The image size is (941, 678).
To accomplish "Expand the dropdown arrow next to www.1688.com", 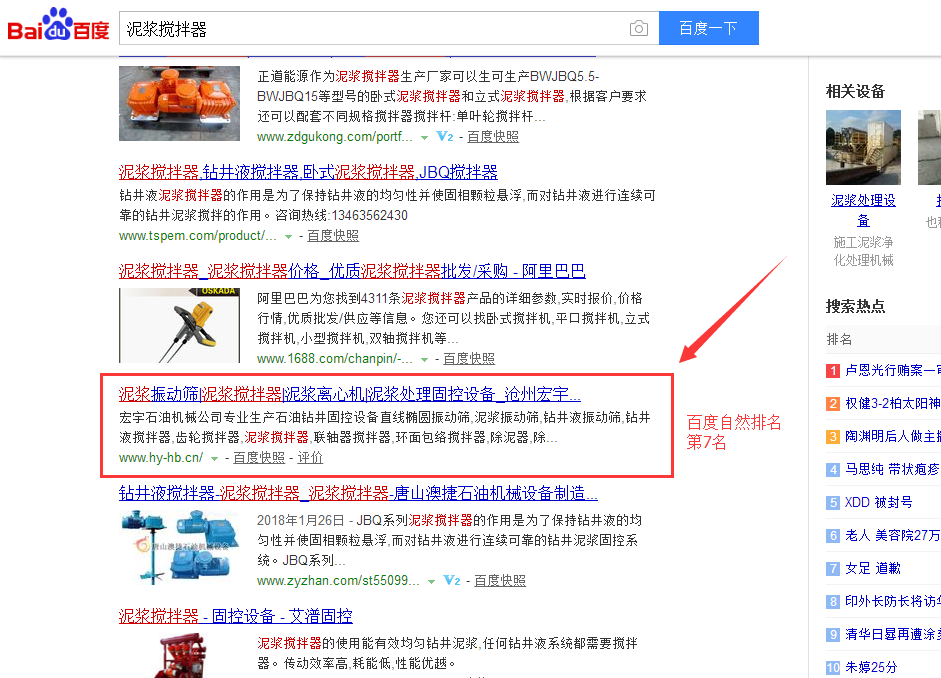I will [x=424, y=359].
